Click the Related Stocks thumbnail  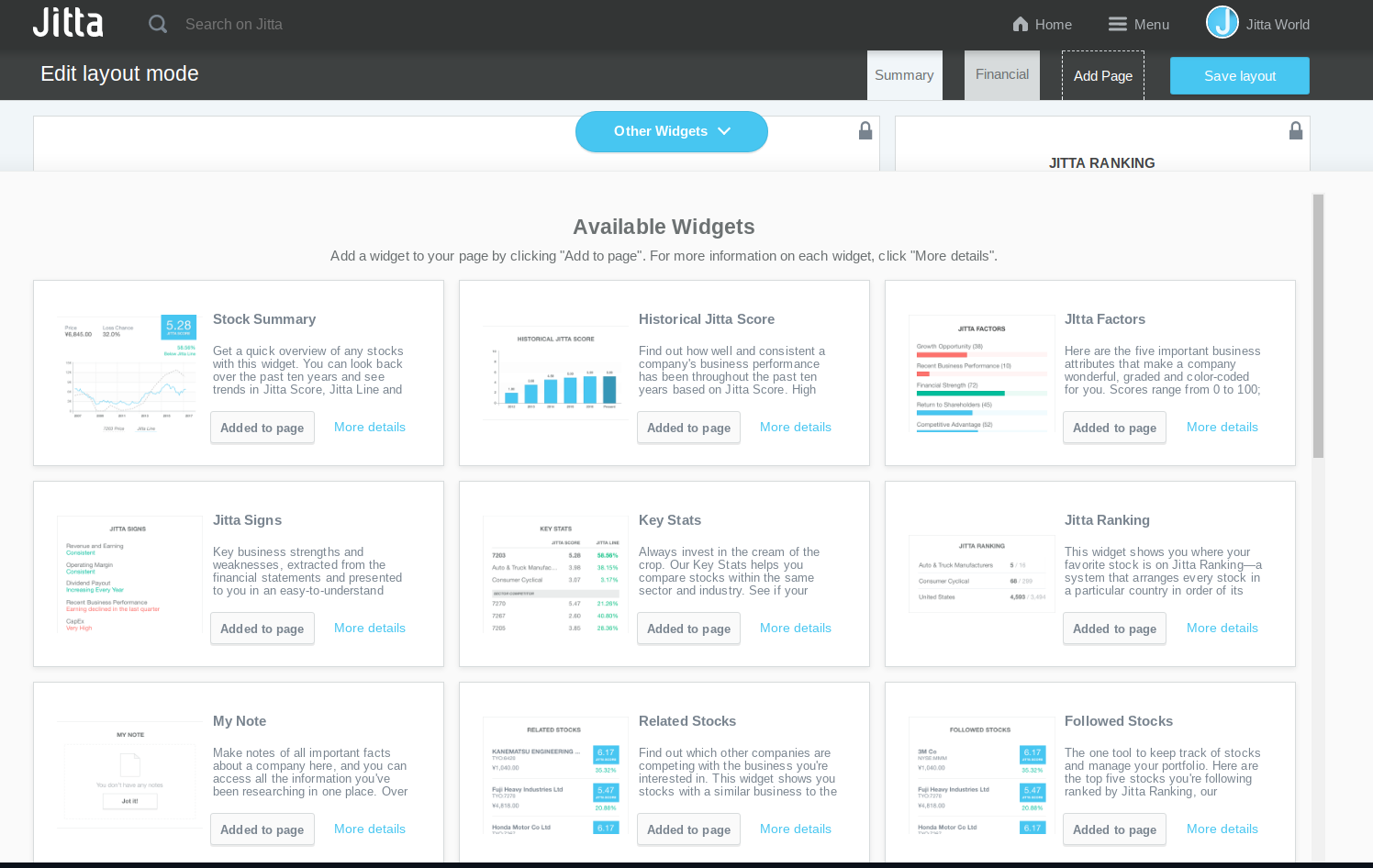tap(555, 775)
